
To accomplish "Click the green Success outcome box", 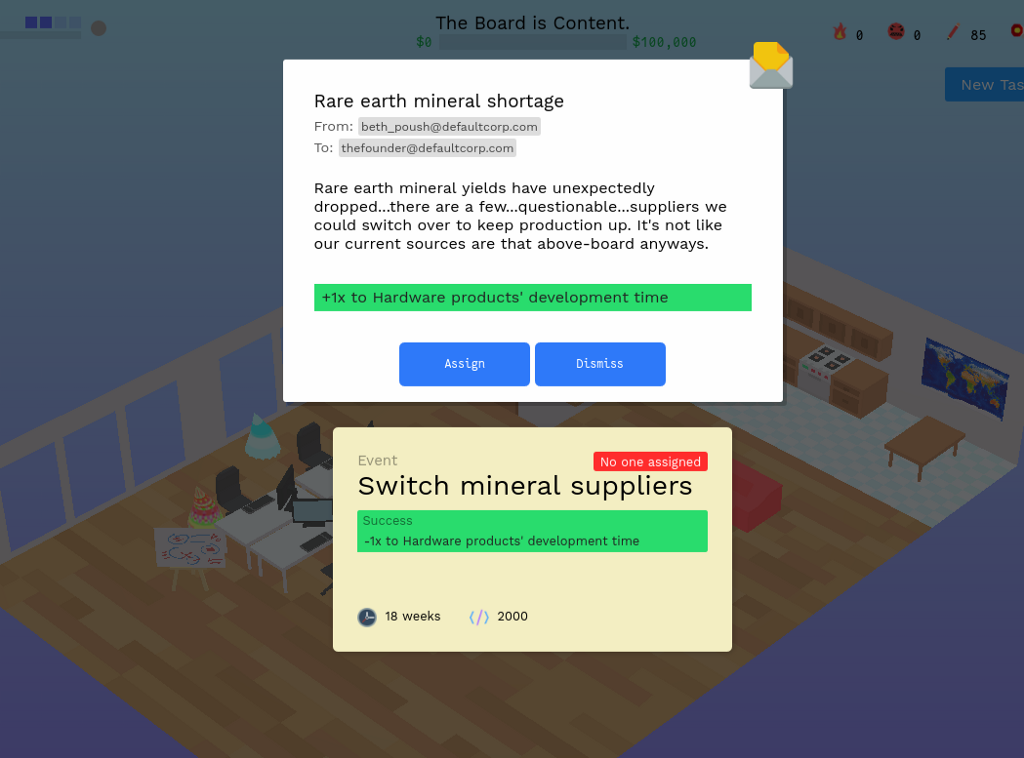I will click(532, 531).
